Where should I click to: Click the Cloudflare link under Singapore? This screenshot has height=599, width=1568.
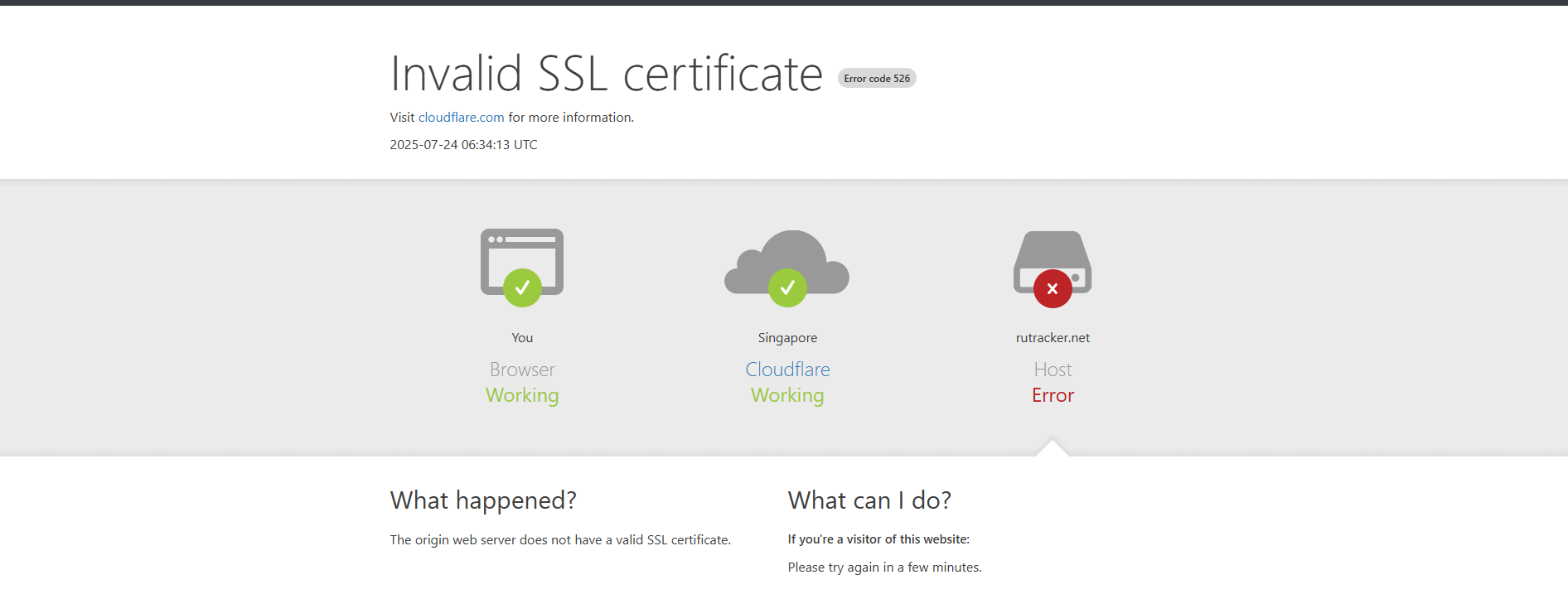(x=787, y=370)
